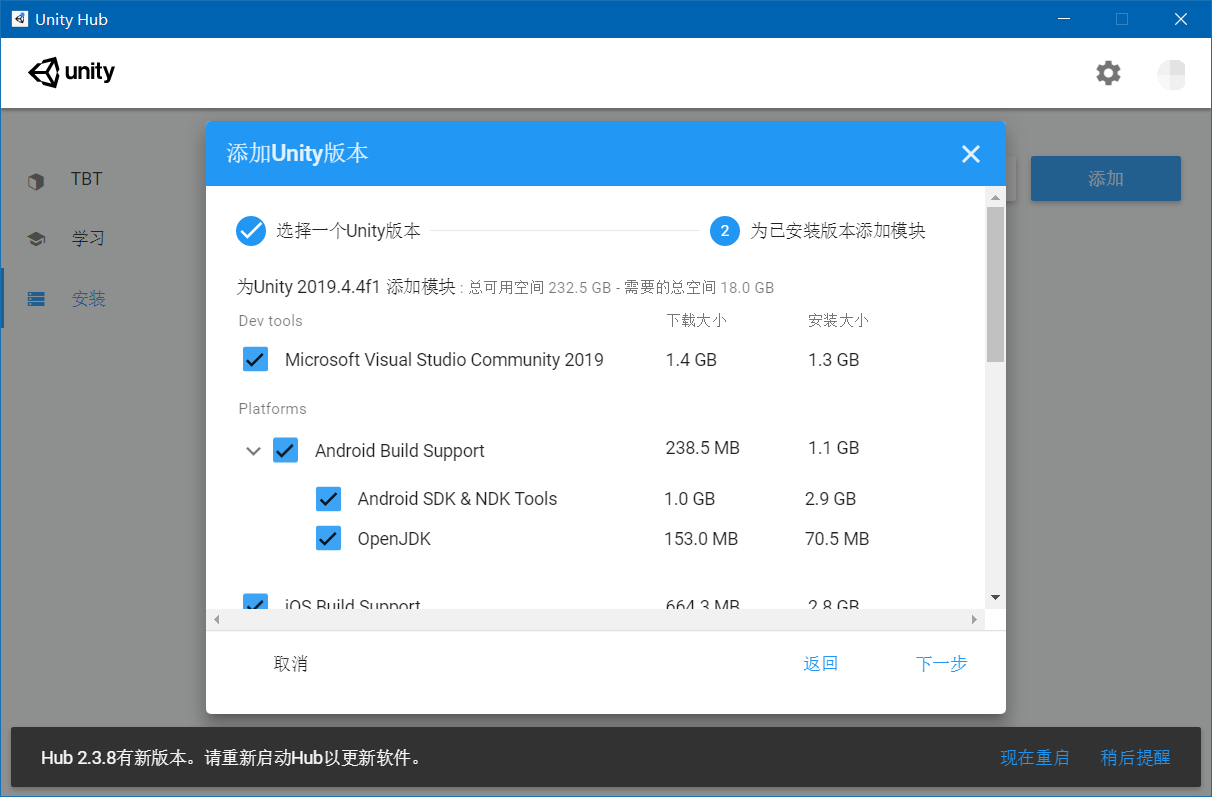The width and height of the screenshot is (1212, 797).
Task: Click the Dev tools section heading
Action: click(x=270, y=321)
